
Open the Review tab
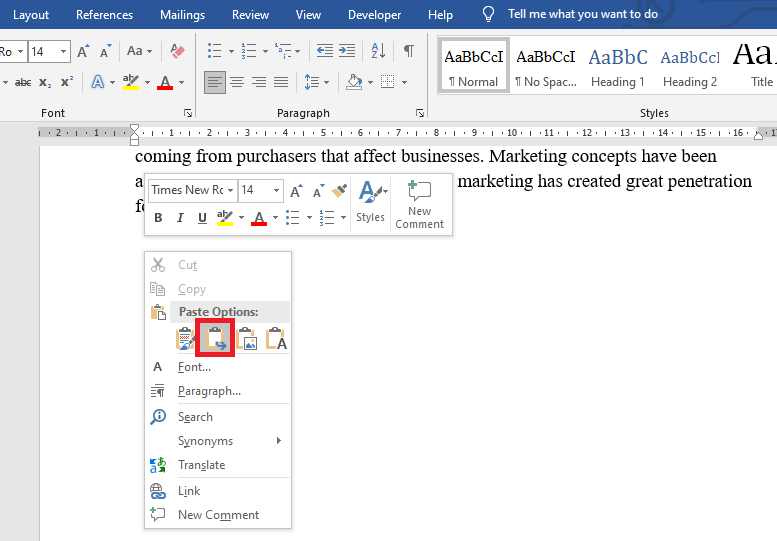pos(250,15)
